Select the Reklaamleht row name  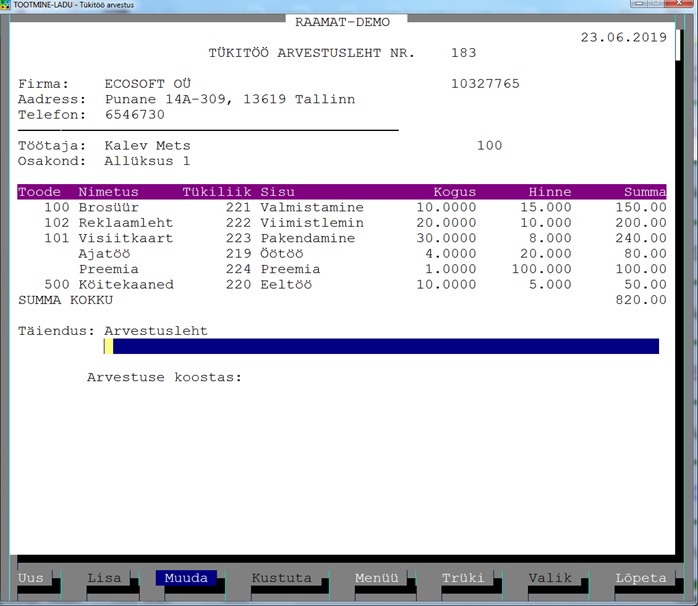[126, 223]
